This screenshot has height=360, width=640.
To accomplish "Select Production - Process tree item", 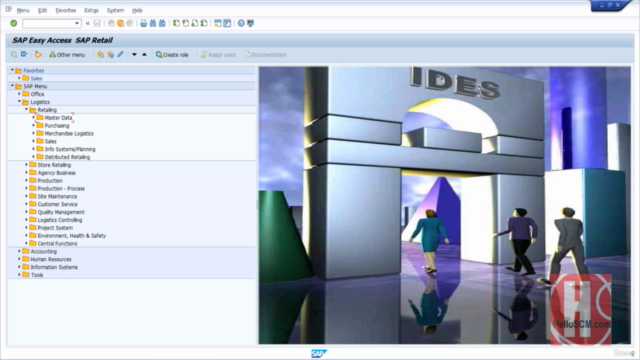I will pos(61,188).
